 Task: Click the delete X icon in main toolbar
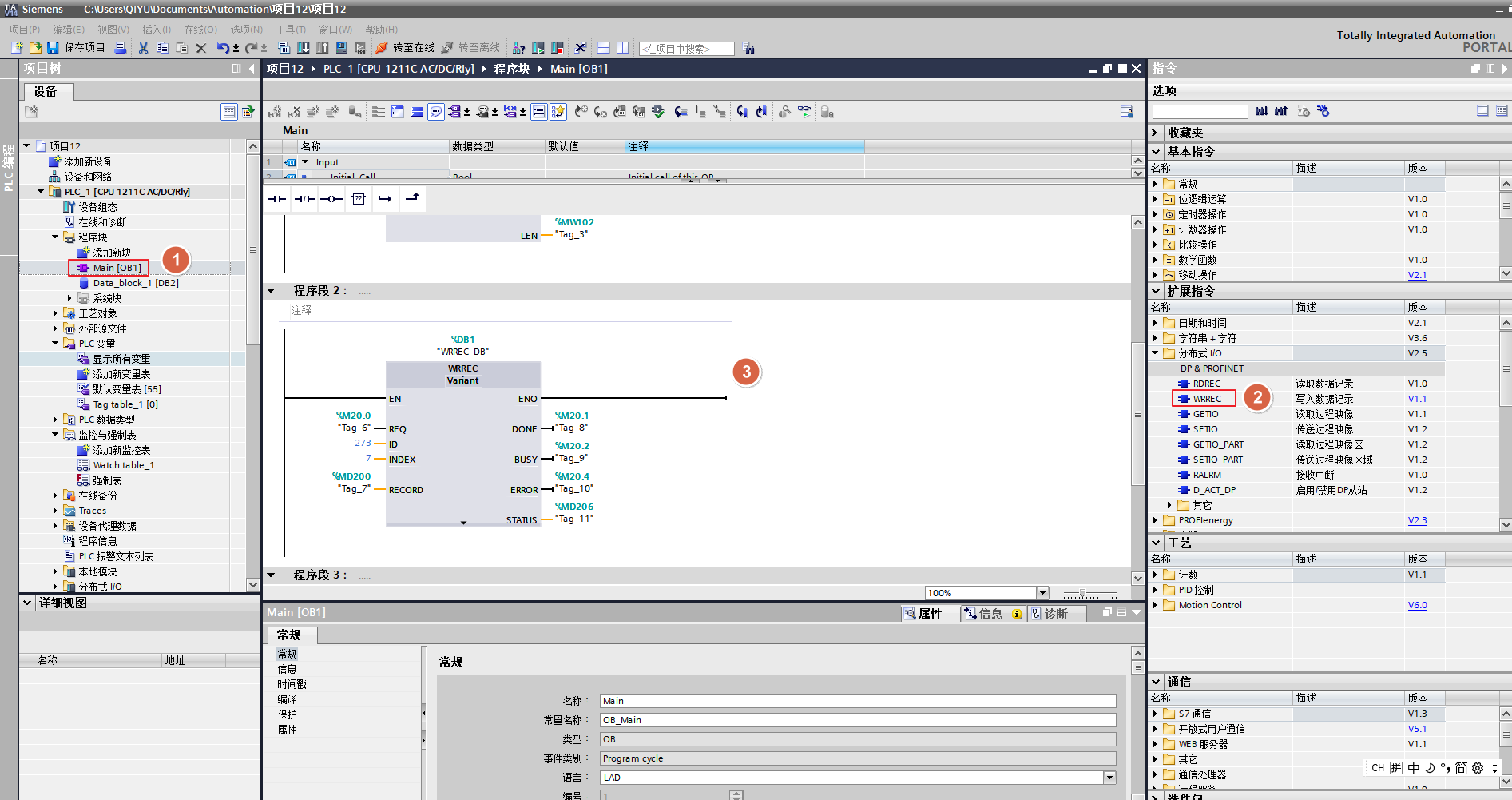(x=200, y=48)
